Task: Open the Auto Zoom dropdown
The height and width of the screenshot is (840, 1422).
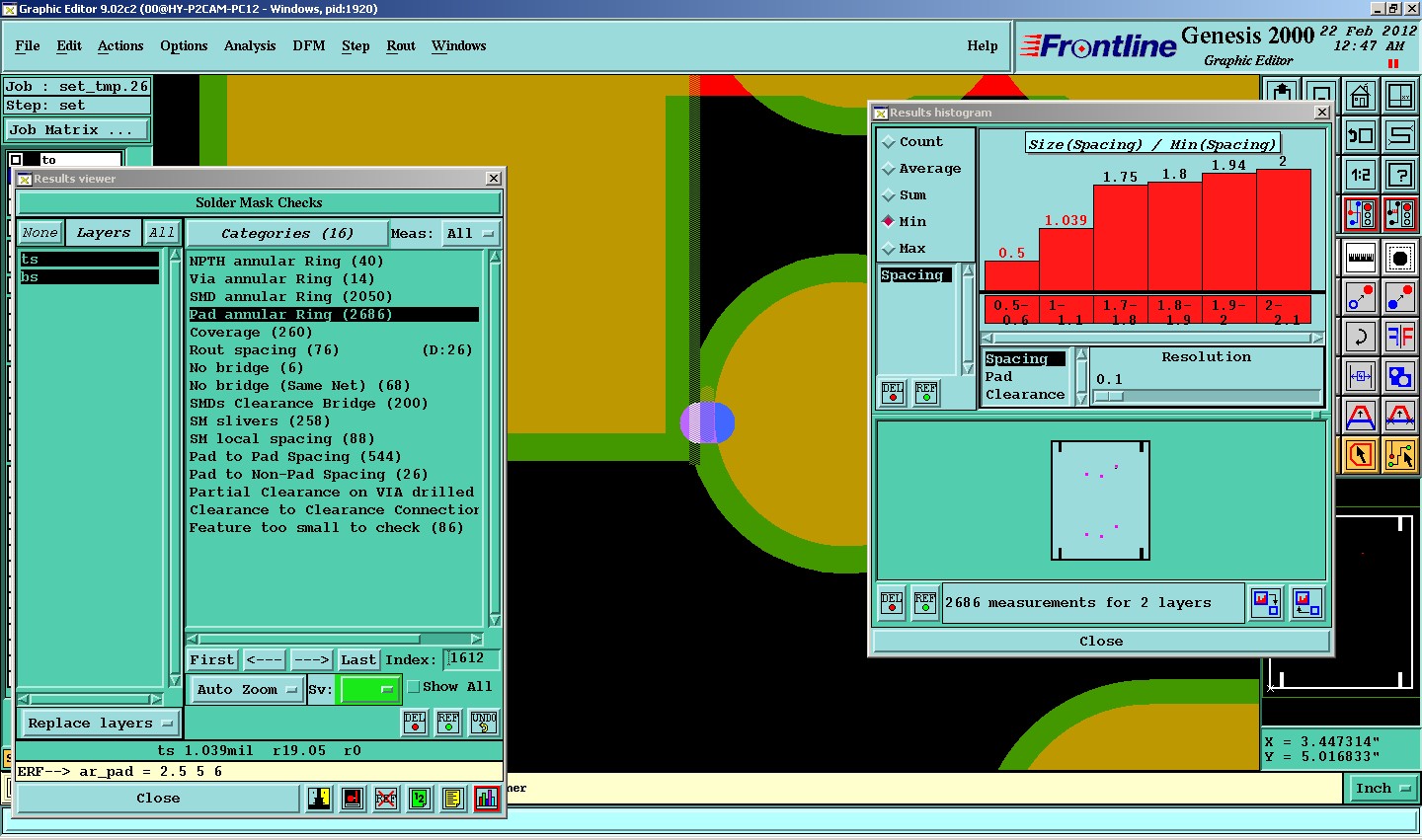Action: [247, 689]
